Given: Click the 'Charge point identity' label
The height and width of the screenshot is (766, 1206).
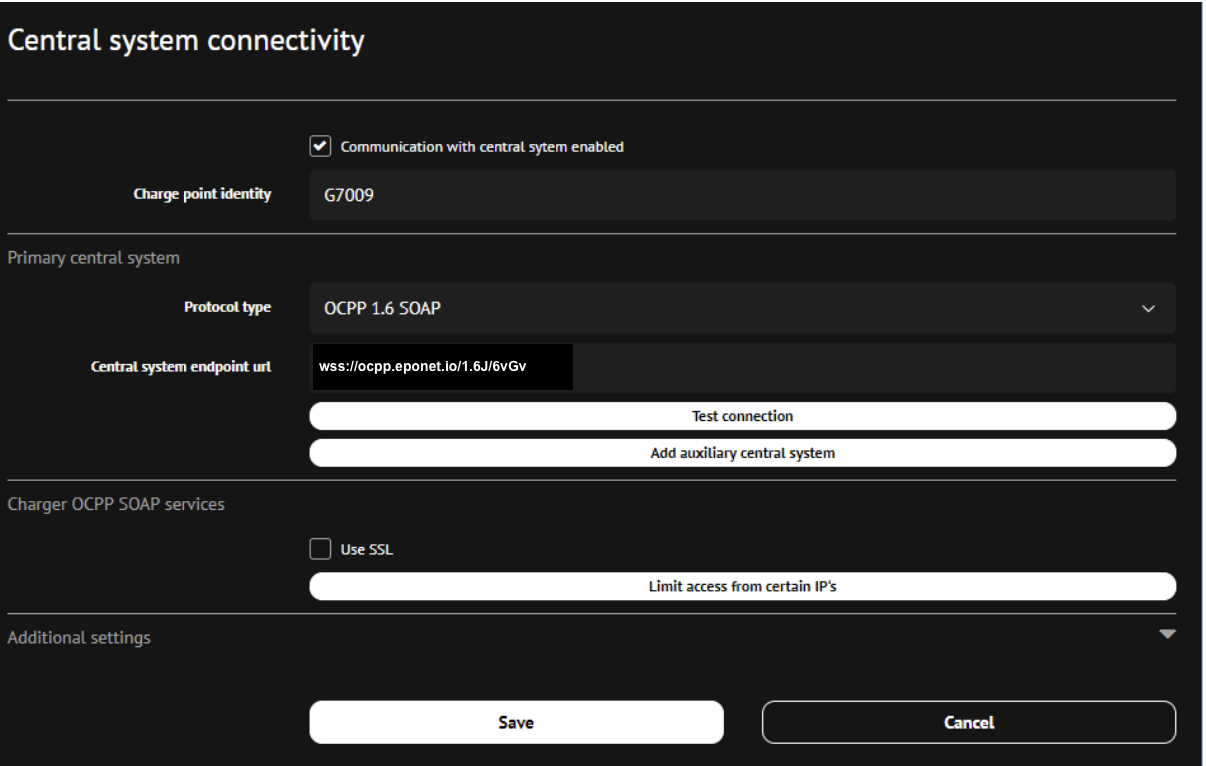Looking at the screenshot, I should [202, 194].
